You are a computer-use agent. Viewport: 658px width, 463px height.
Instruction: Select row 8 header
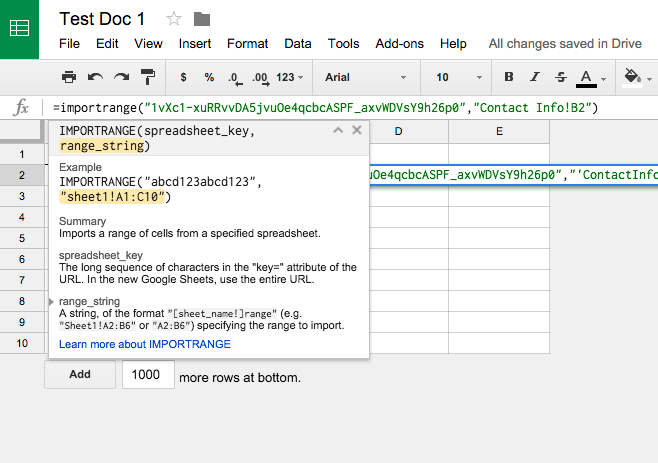tap(22, 301)
